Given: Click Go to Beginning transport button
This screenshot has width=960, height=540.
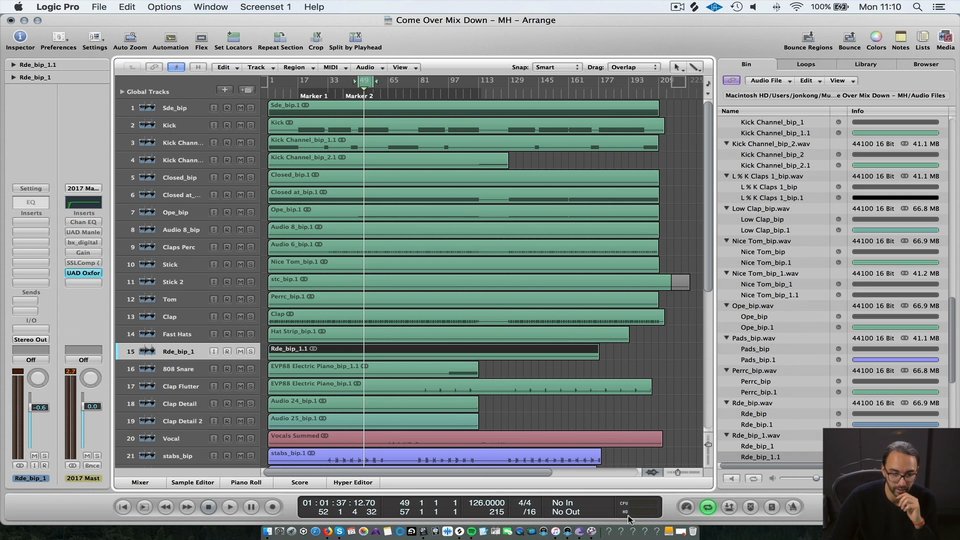Looking at the screenshot, I should [123, 507].
